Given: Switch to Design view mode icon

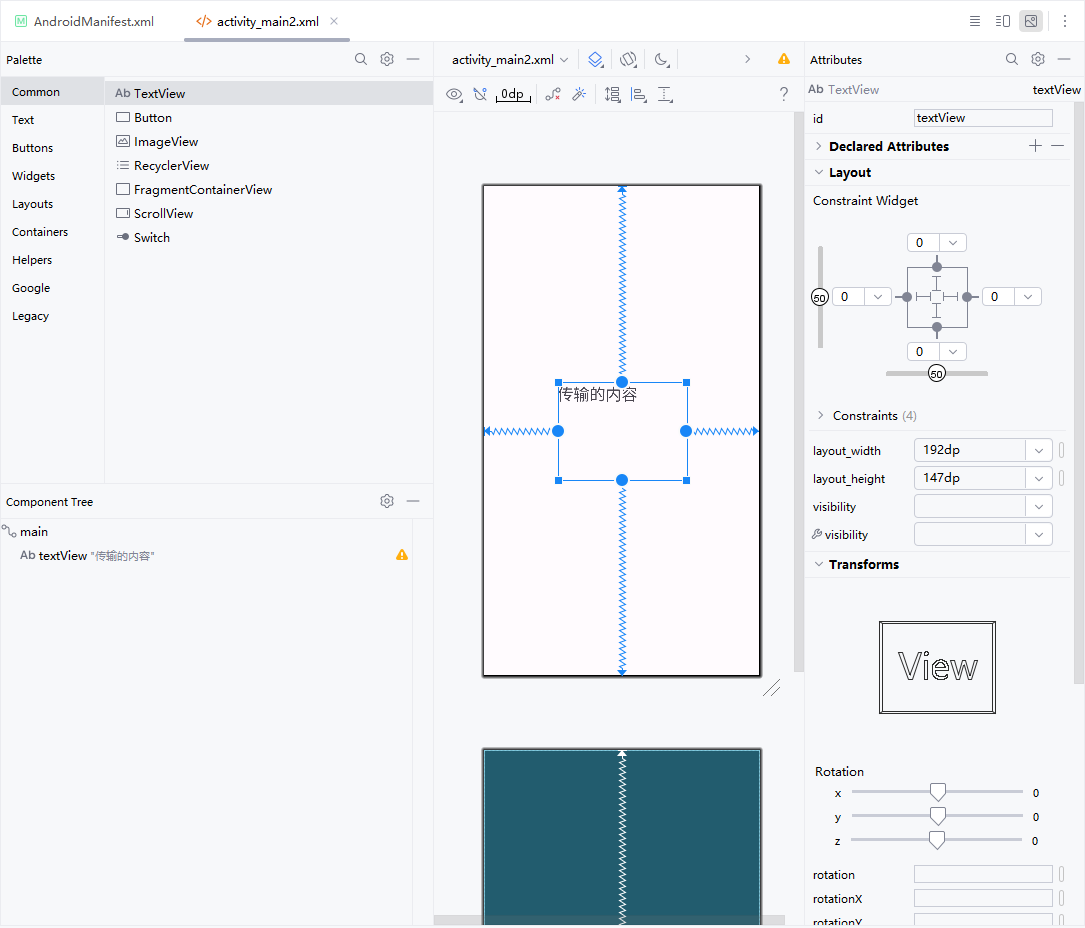Looking at the screenshot, I should point(1031,21).
